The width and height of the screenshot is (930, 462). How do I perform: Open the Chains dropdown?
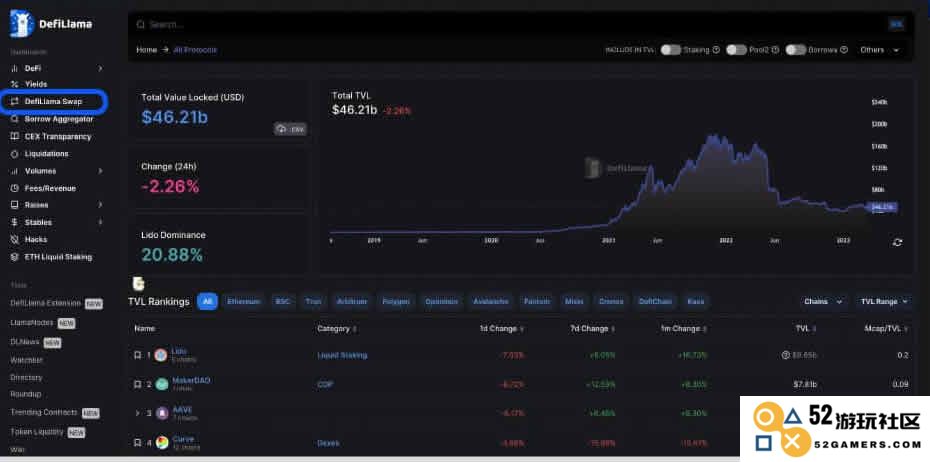pos(822,302)
